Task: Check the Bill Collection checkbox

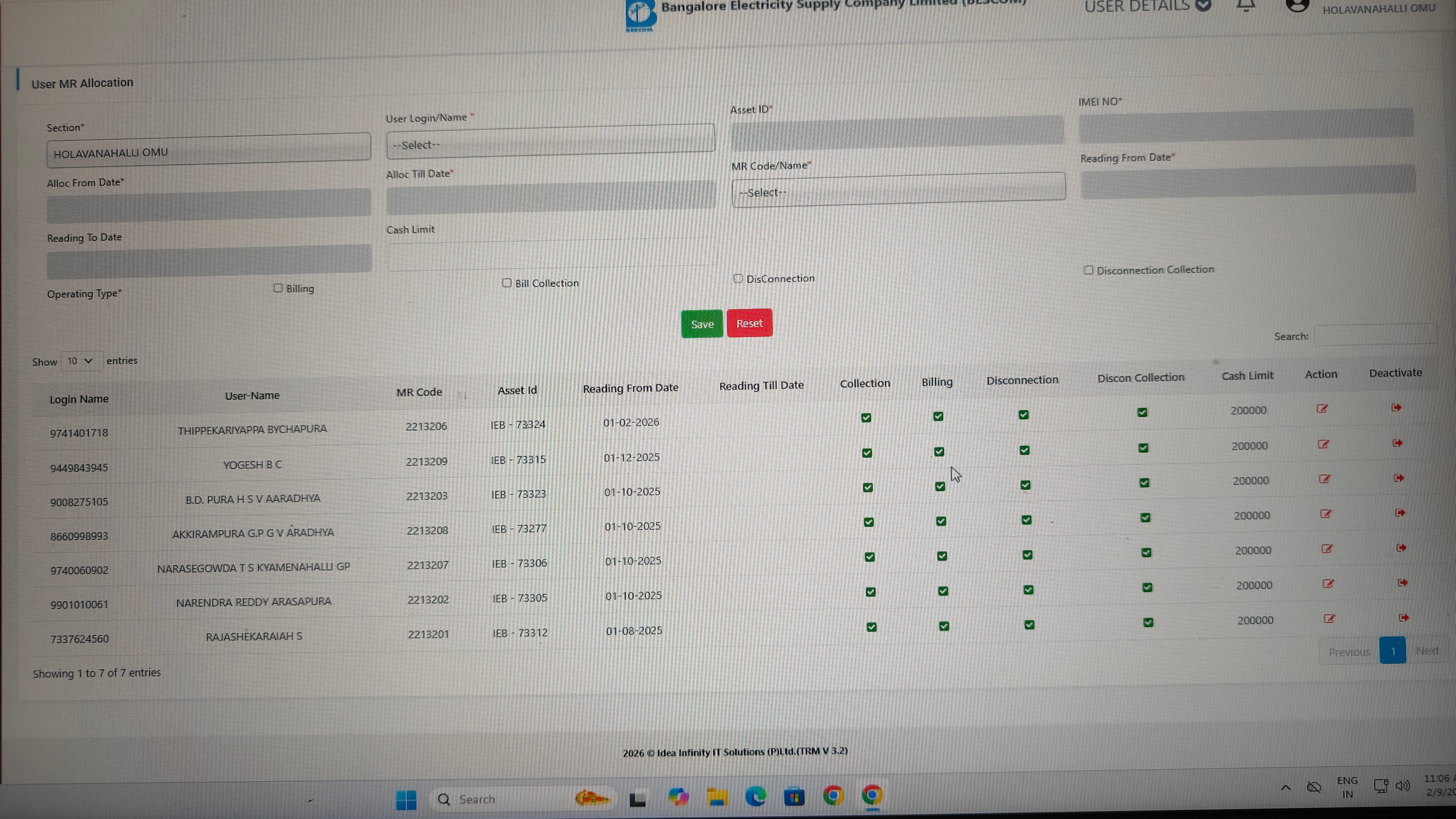Action: point(507,283)
